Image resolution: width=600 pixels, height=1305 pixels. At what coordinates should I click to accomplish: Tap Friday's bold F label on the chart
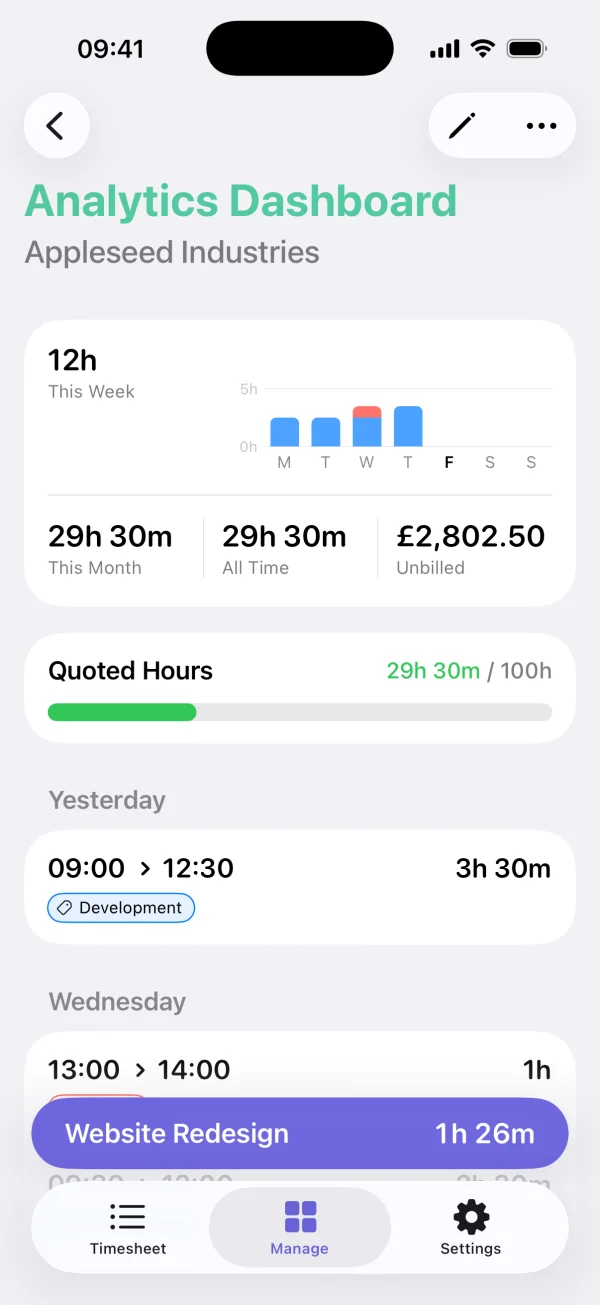(x=448, y=462)
